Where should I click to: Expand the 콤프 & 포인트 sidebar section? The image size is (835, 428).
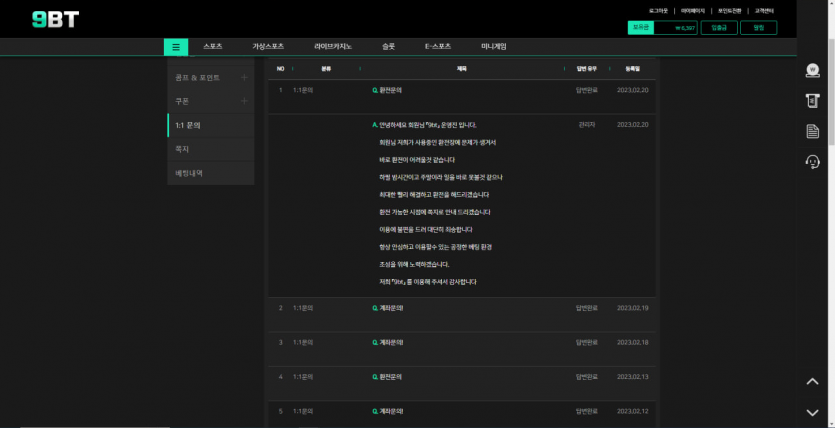(244, 77)
